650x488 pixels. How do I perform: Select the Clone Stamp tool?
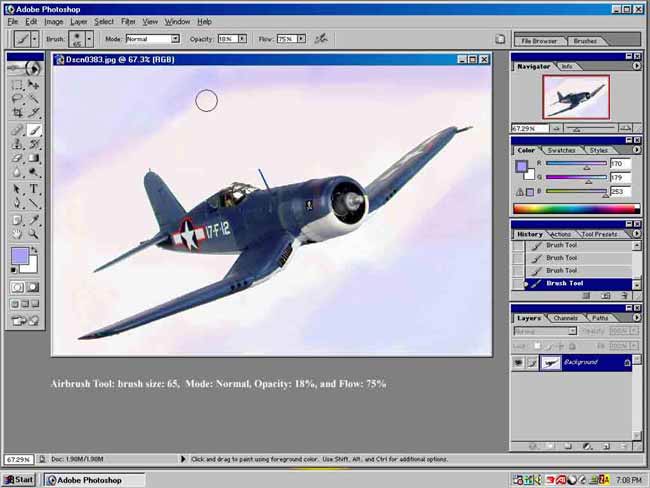[17, 144]
